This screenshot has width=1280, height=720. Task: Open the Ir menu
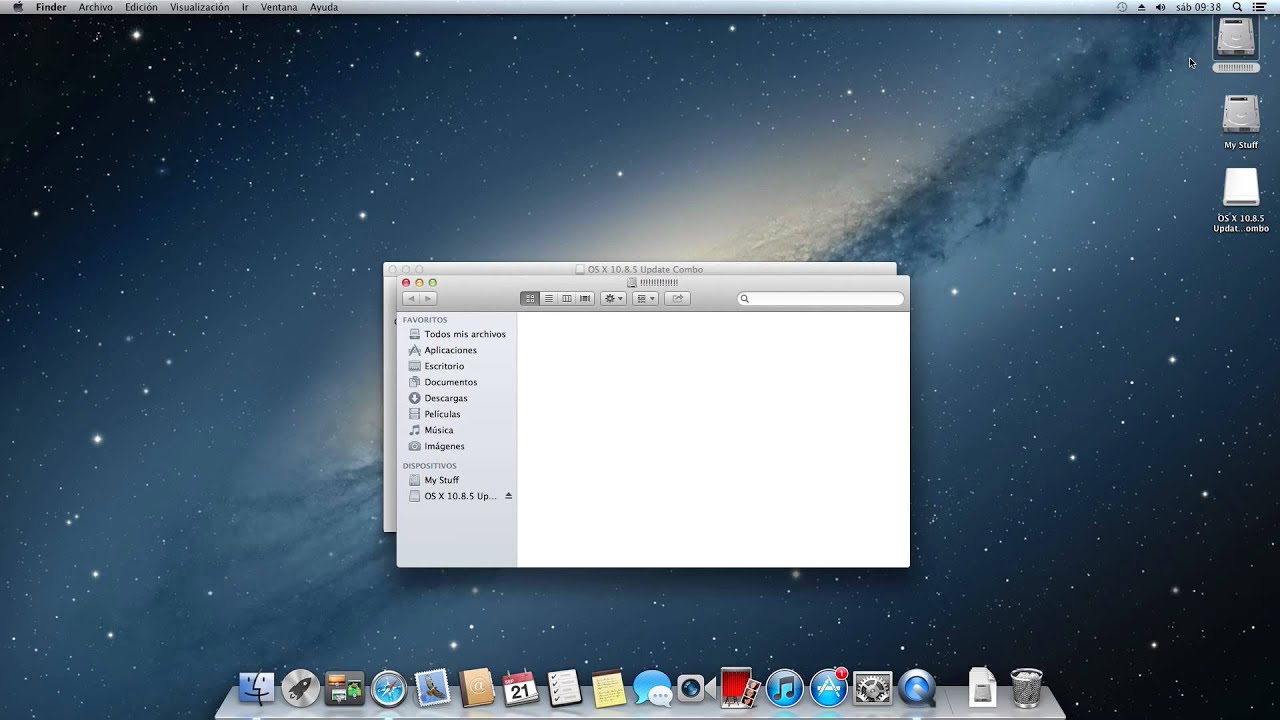coord(245,7)
